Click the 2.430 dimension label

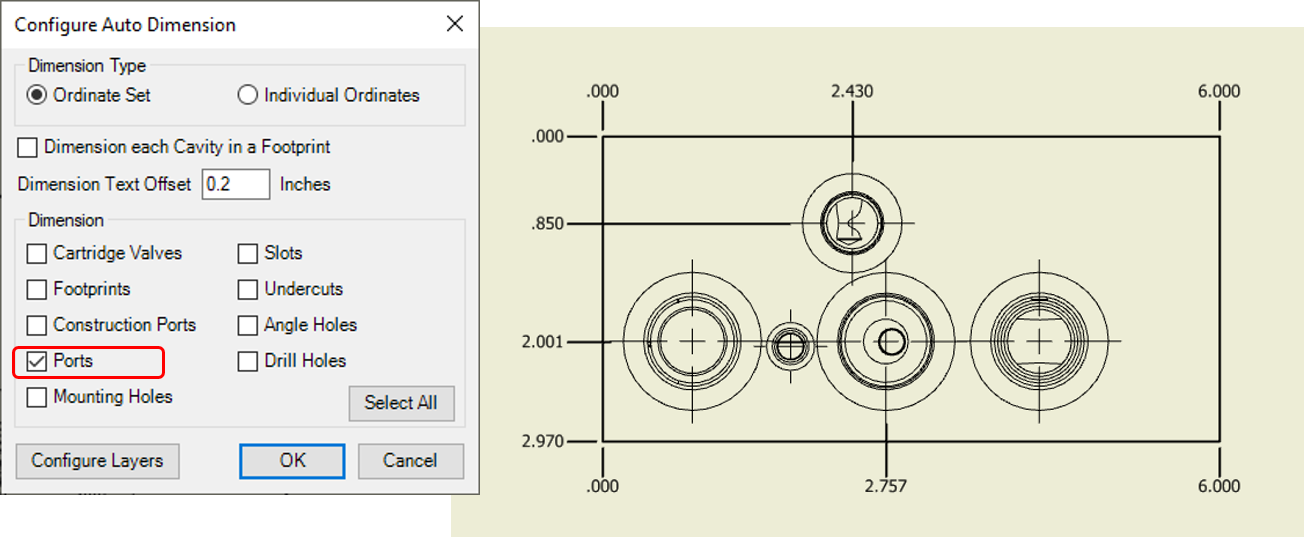point(852,91)
